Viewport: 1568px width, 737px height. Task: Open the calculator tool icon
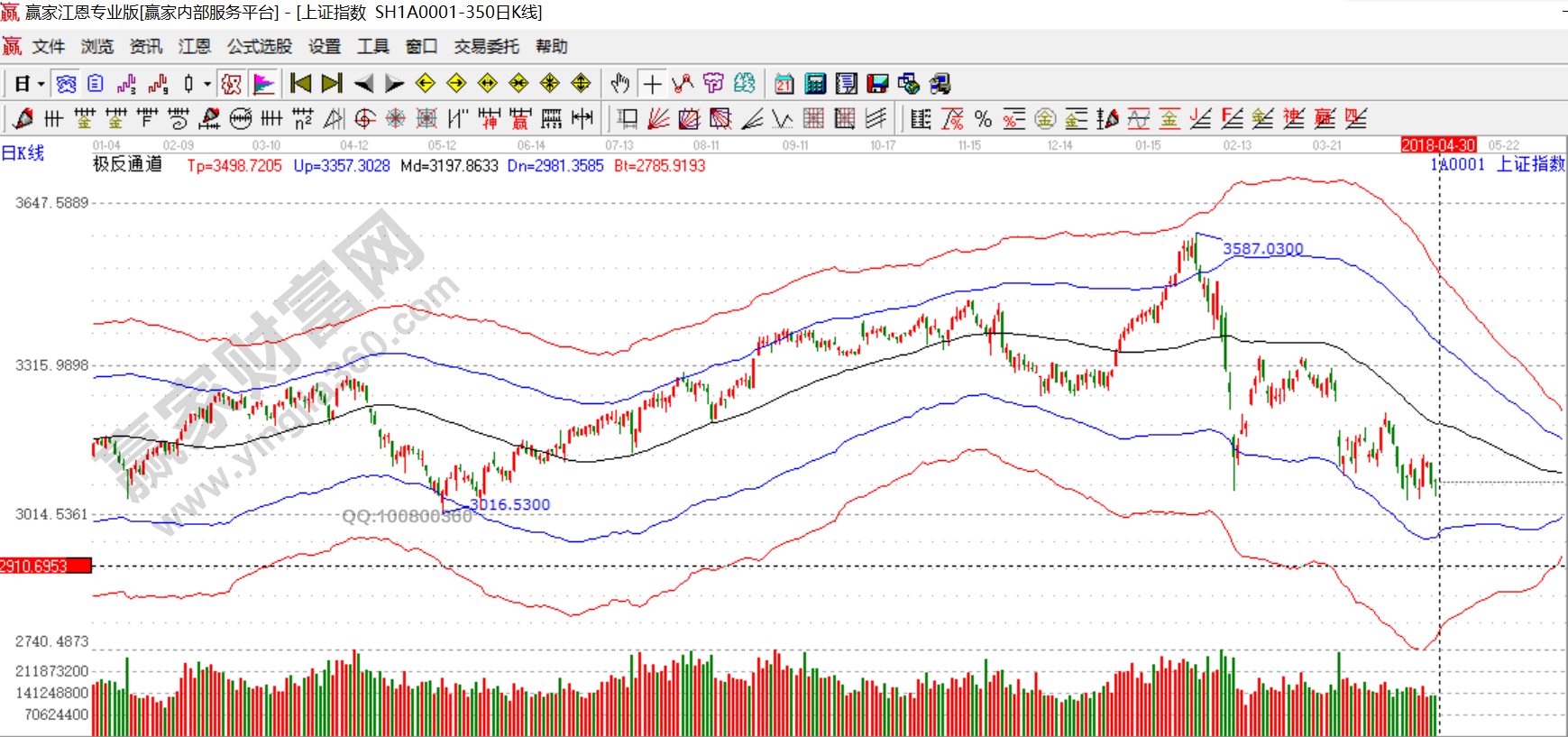point(815,84)
